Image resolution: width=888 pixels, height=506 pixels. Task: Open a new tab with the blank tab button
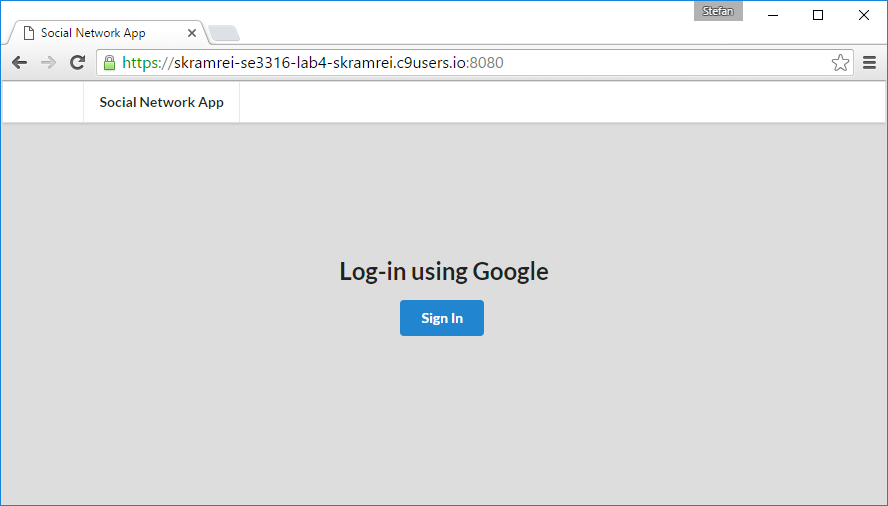pyautogui.click(x=224, y=33)
